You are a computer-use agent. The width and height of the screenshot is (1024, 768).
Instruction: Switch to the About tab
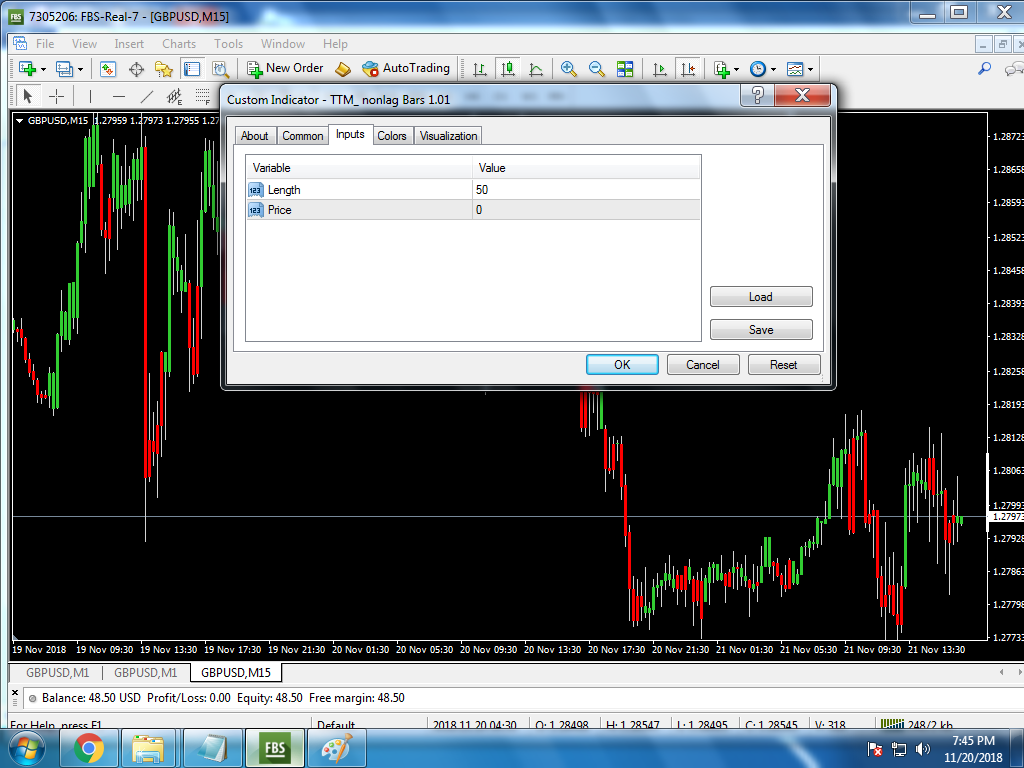pyautogui.click(x=255, y=136)
